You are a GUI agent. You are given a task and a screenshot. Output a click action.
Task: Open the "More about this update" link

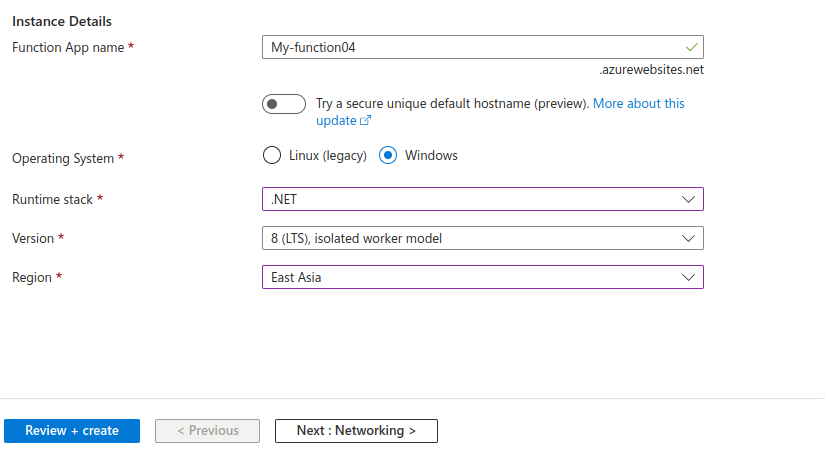[639, 104]
